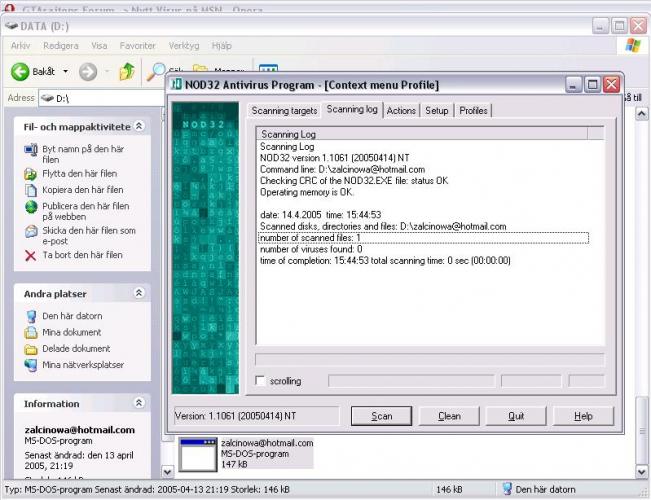Select the zalcinowa@hotmail.com file thumbnail
Viewport: 651px width, 500px height.
coord(198,453)
